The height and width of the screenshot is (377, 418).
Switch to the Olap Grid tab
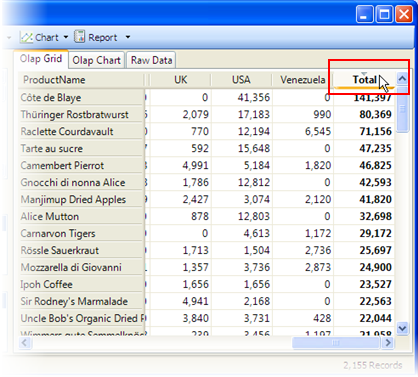41,59
